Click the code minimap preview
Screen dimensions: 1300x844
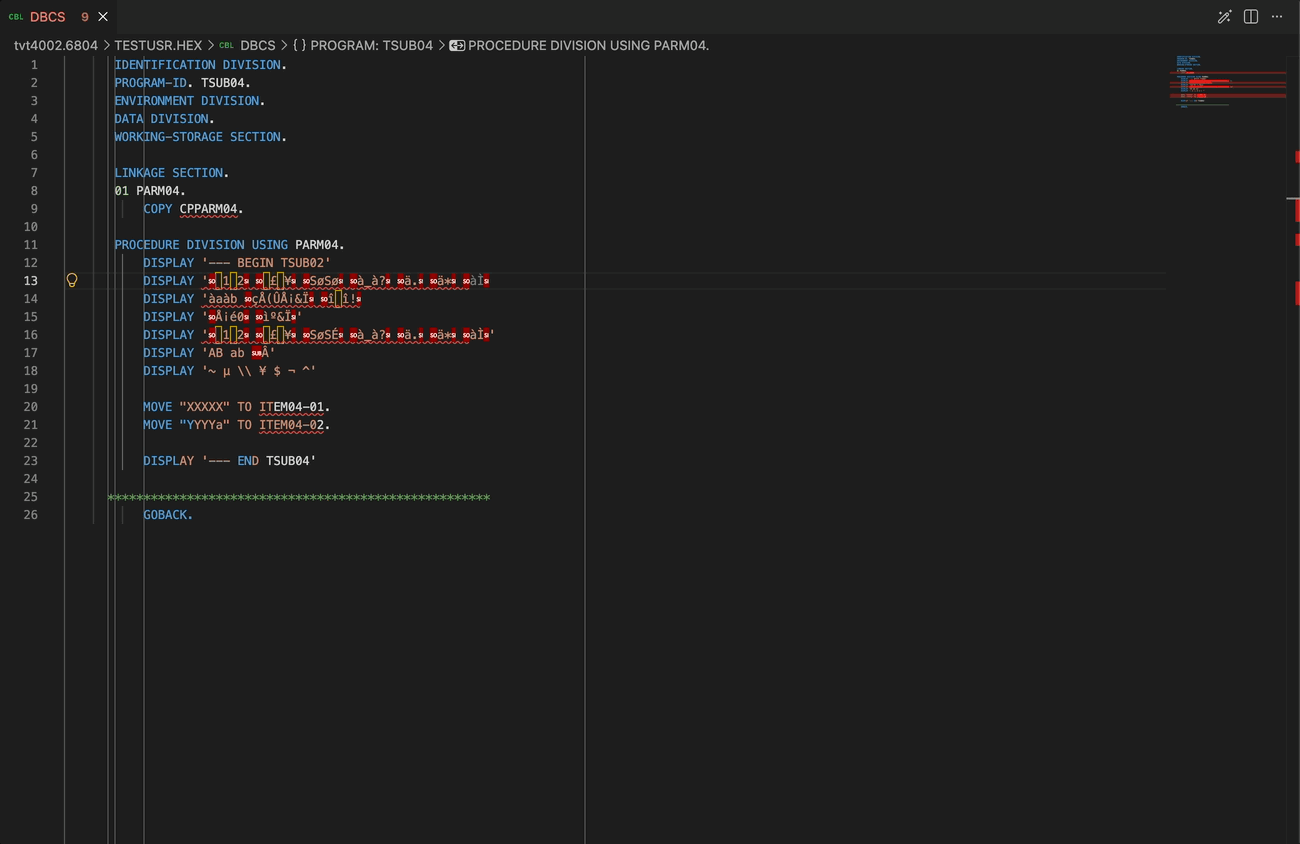[1230, 80]
